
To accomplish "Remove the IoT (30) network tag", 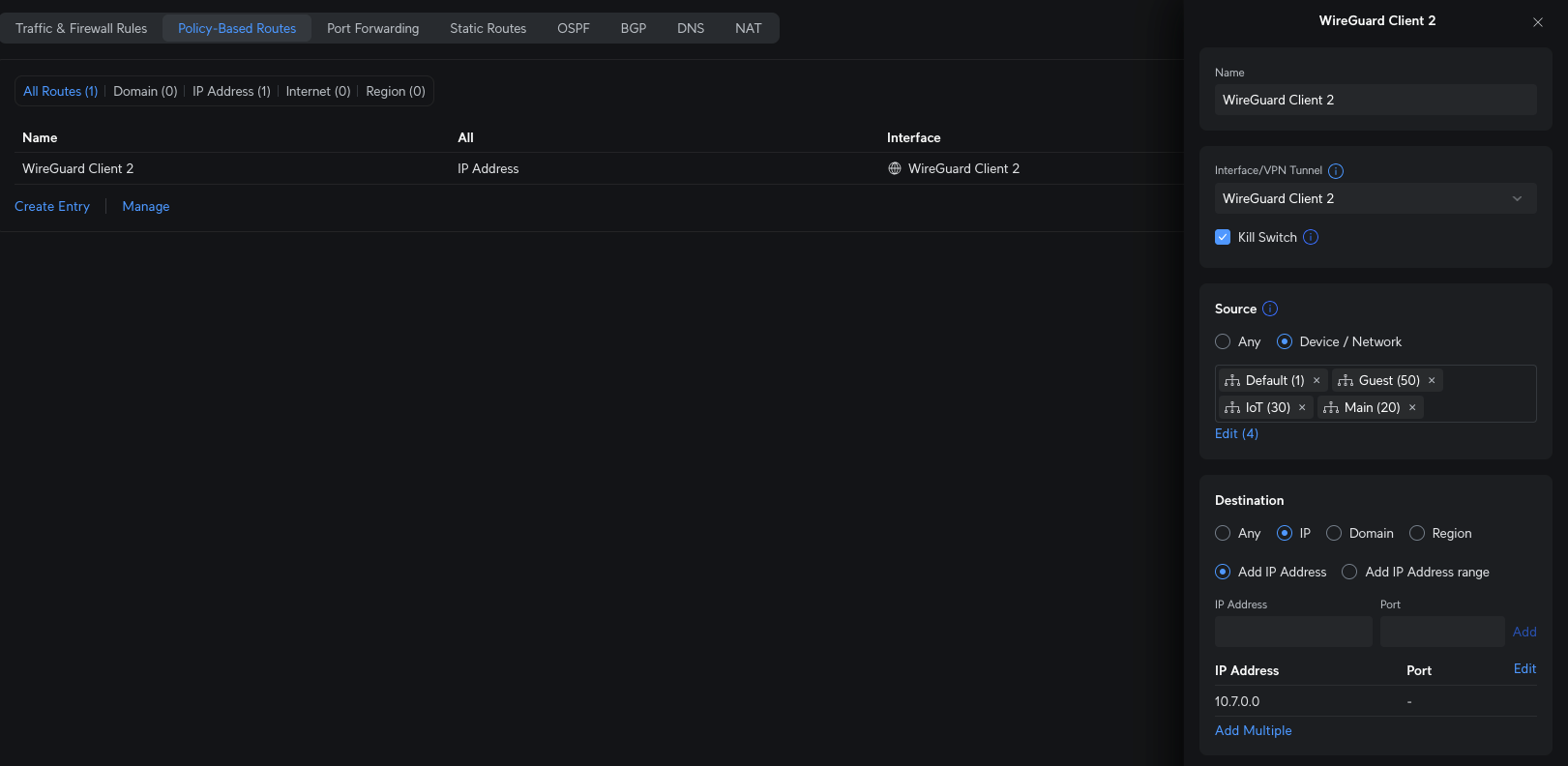I will click(1302, 407).
